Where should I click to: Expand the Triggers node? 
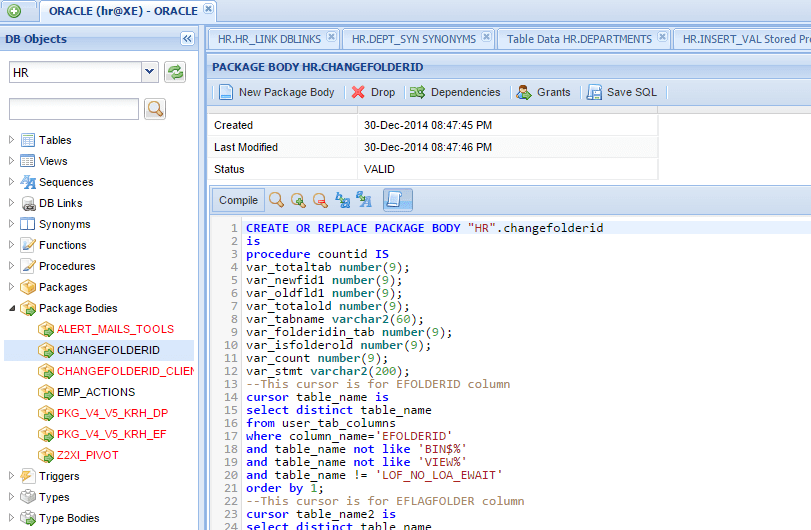coord(11,476)
